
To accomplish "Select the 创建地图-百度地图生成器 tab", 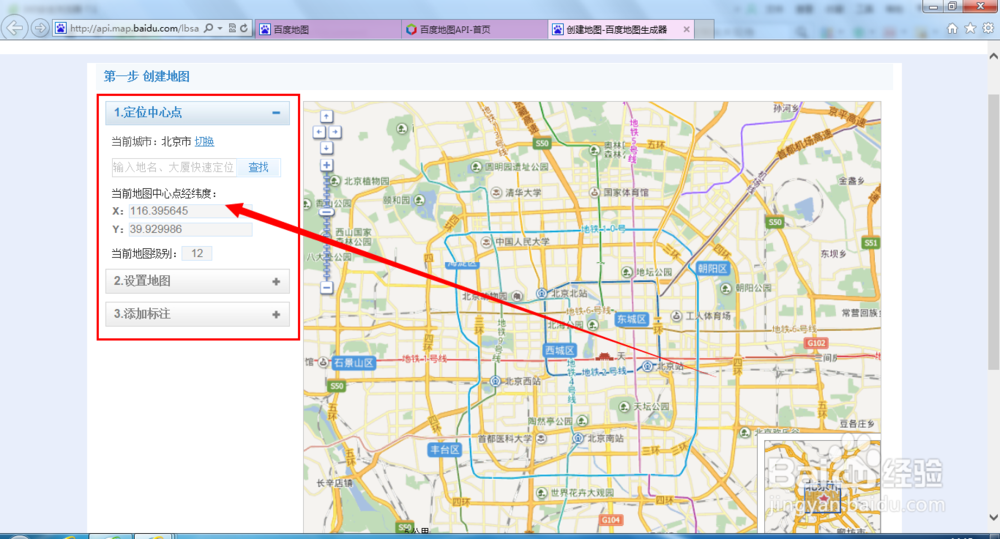I will point(615,29).
